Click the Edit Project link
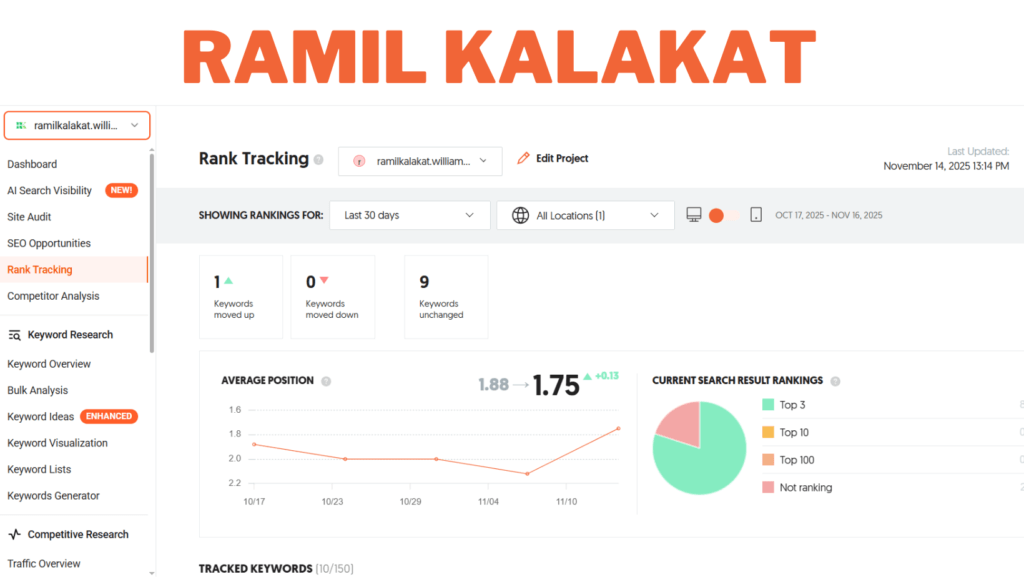This screenshot has height=577, width=1024. tap(562, 158)
